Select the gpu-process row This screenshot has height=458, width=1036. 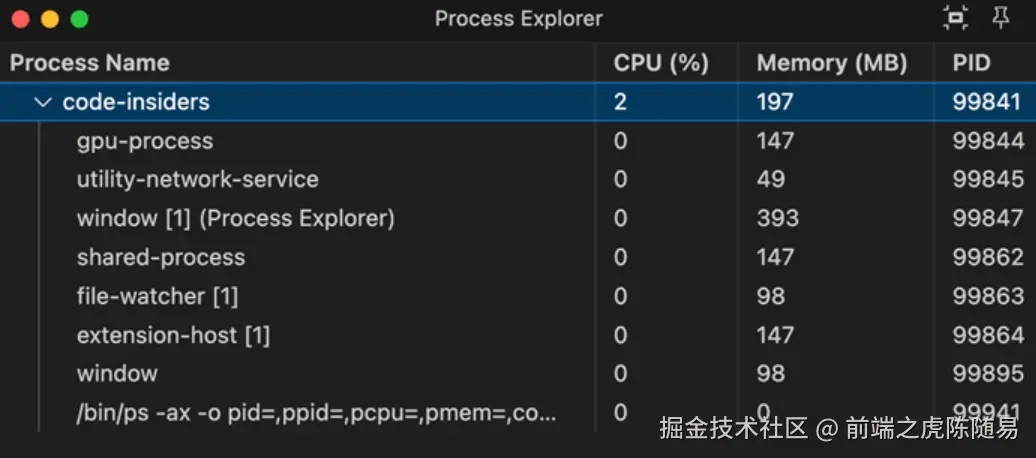(145, 141)
